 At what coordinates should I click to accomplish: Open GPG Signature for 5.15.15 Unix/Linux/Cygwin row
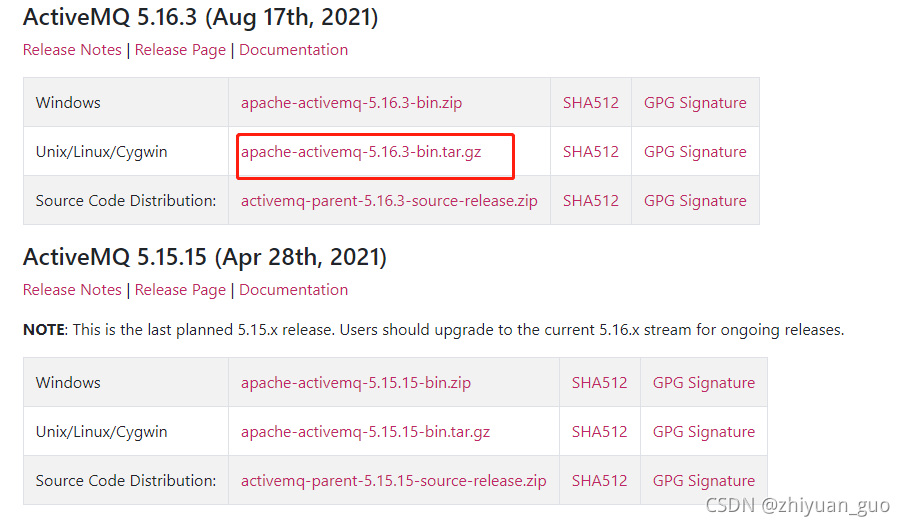704,432
